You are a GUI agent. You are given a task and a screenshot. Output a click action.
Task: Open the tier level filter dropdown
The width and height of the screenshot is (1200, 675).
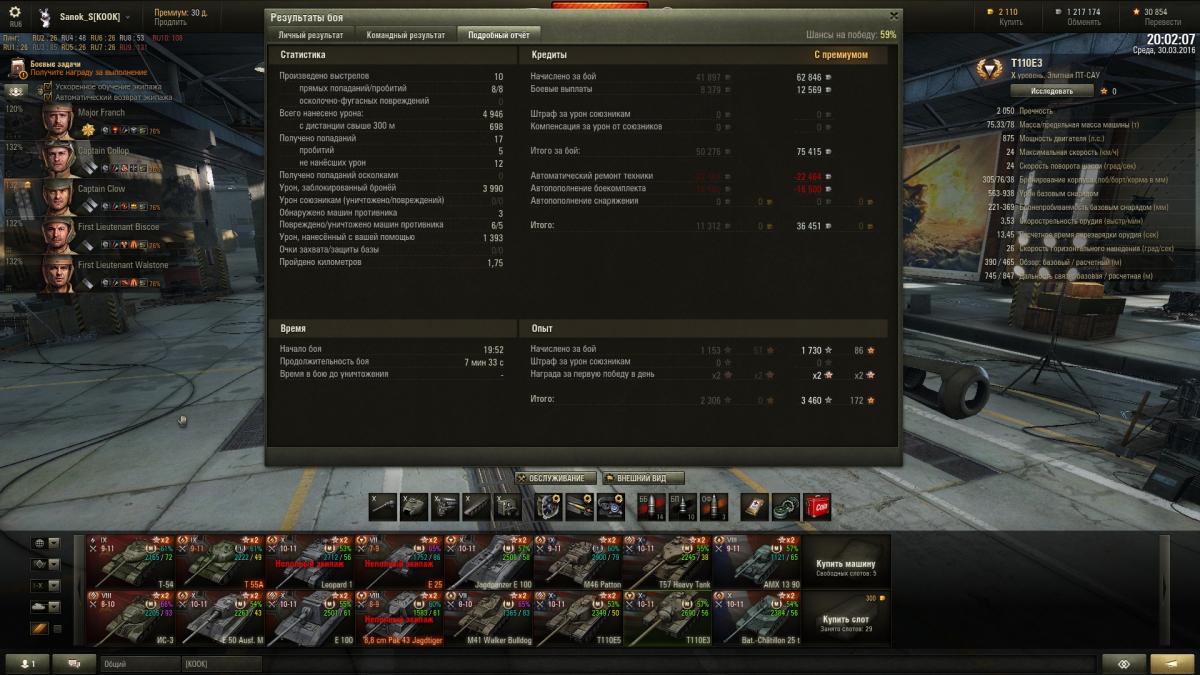tap(46, 585)
